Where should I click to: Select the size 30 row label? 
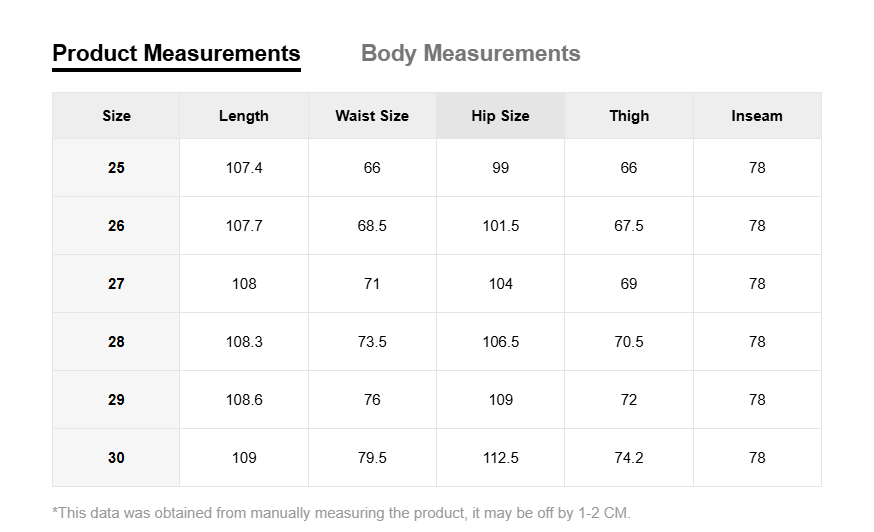pyautogui.click(x=116, y=458)
